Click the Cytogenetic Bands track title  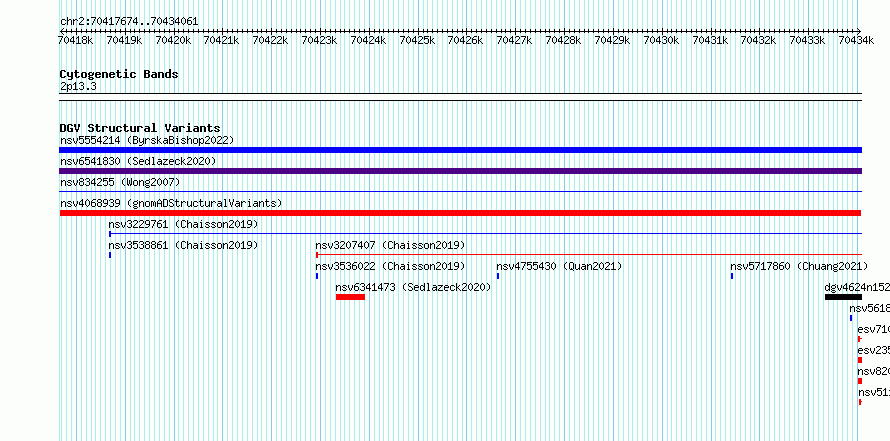(119, 74)
